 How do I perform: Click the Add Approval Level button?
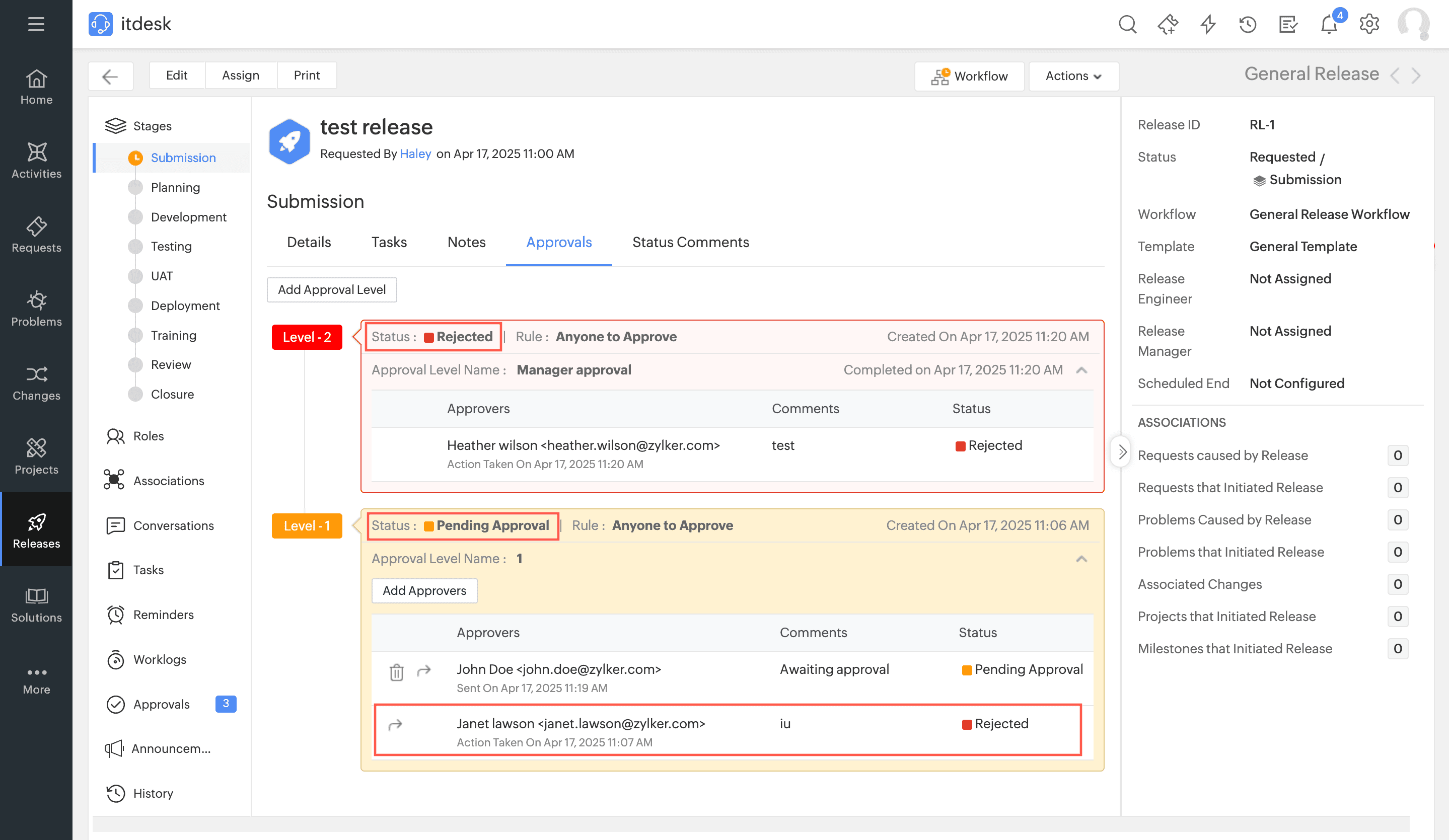coord(331,290)
